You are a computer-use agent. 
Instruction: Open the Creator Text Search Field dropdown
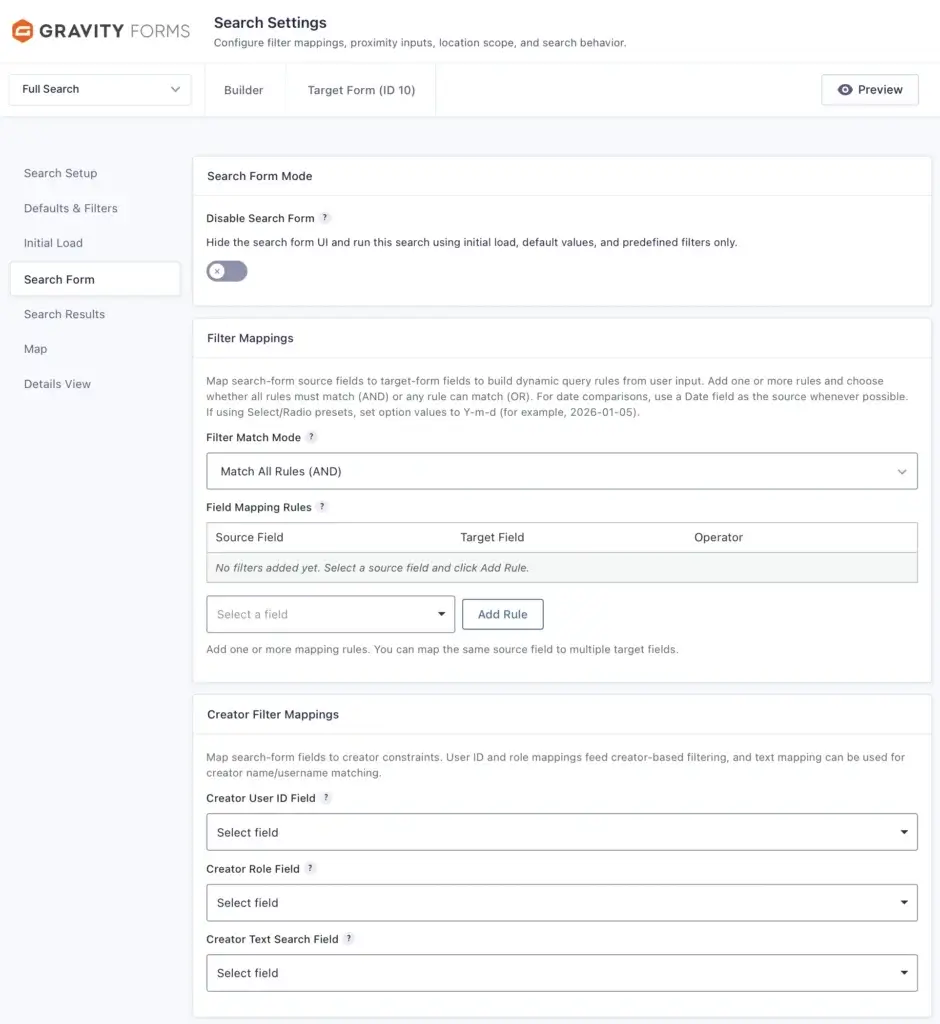pos(562,973)
